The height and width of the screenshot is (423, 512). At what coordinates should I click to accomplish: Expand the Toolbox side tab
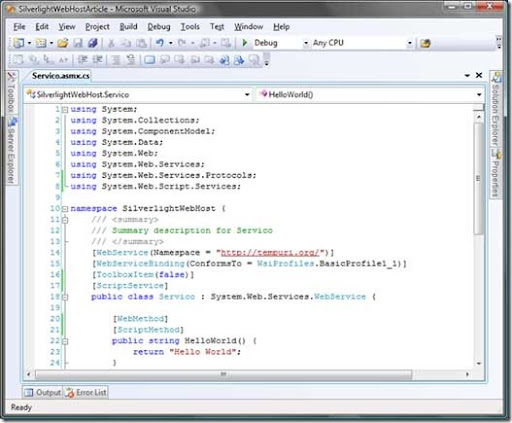11,92
